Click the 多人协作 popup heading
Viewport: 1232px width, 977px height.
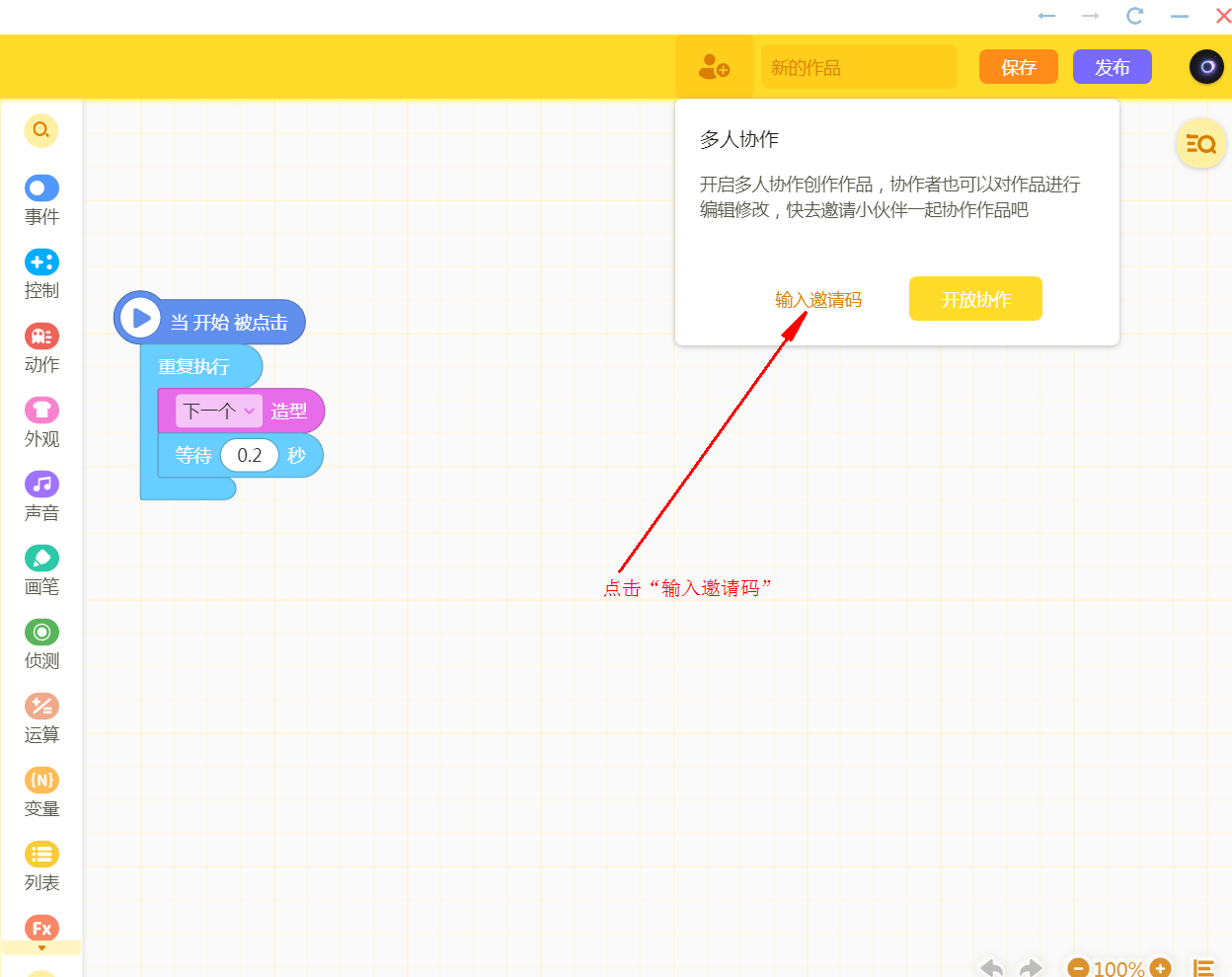(739, 139)
